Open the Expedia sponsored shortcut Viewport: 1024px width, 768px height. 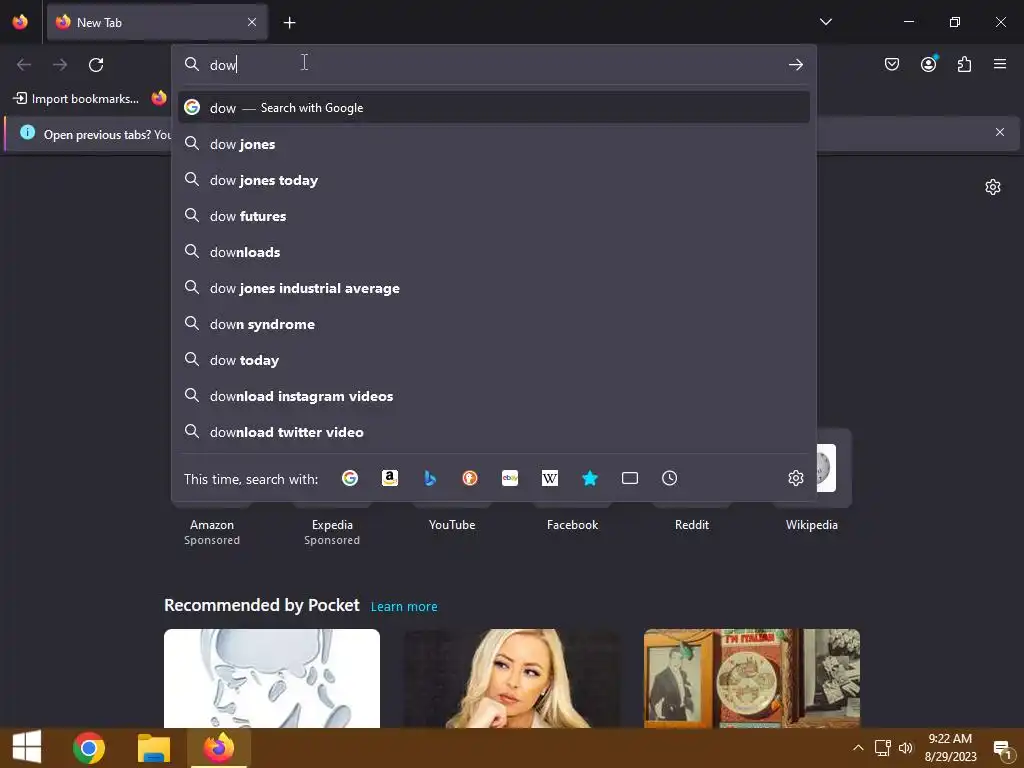pyautogui.click(x=332, y=524)
